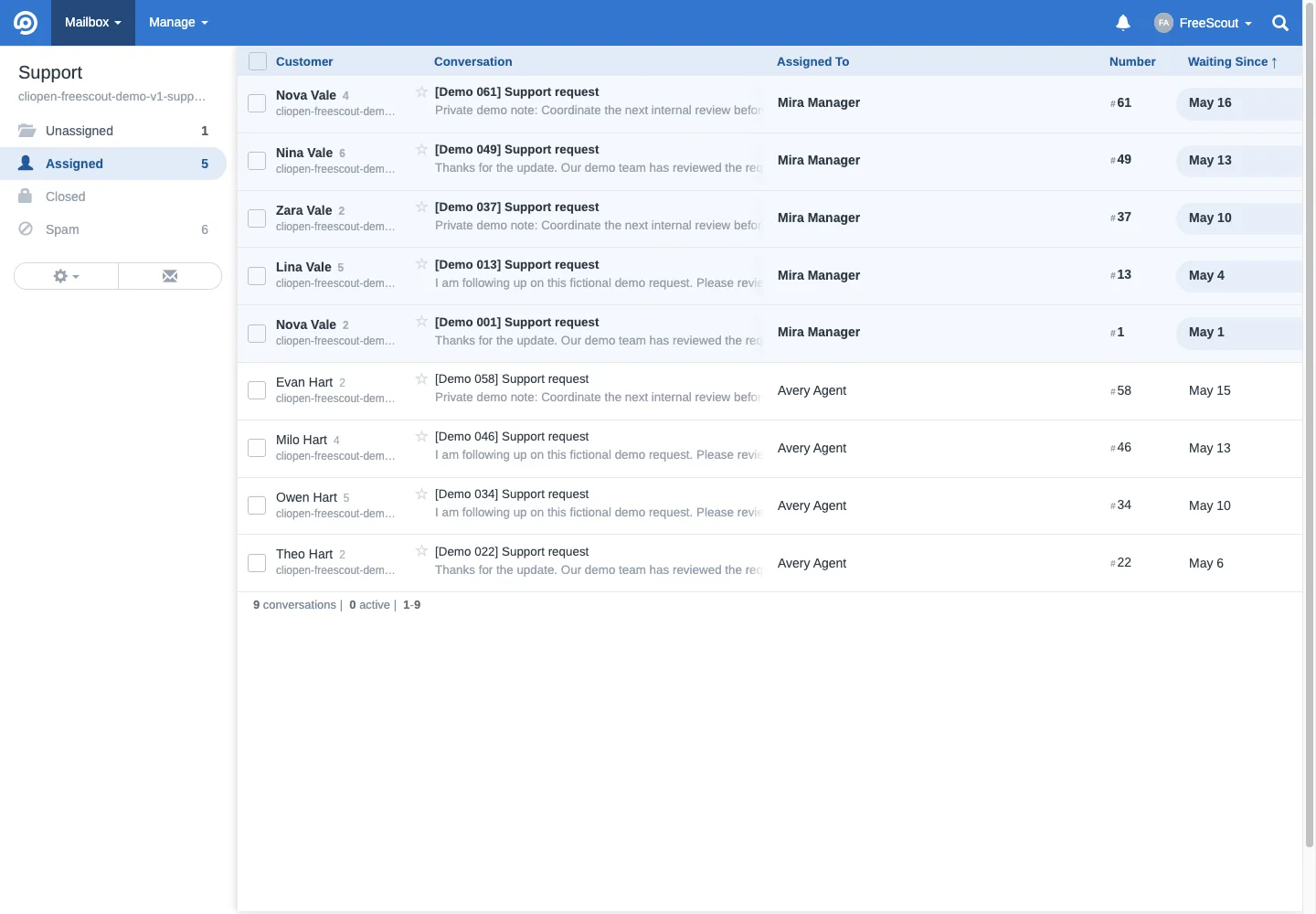Viewport: 1316px width, 914px height.
Task: Open mailbox settings gear menu
Action: pyautogui.click(x=66, y=276)
